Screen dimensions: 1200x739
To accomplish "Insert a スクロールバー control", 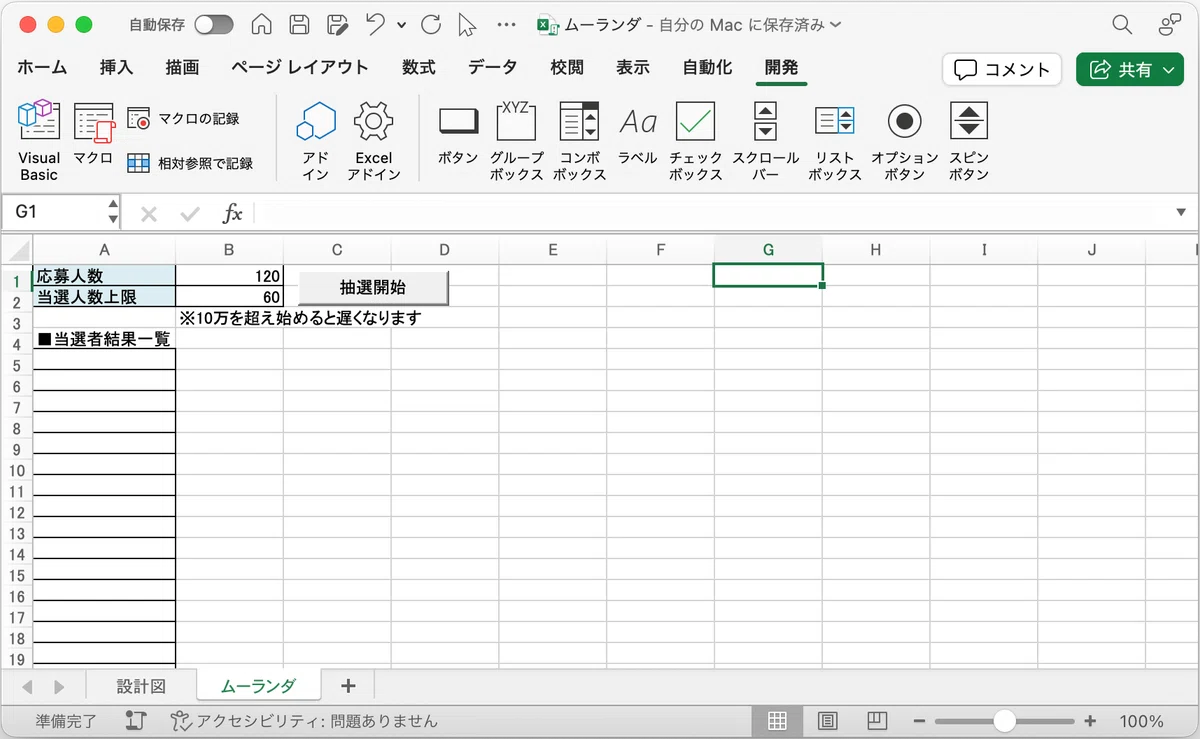I will coord(765,141).
